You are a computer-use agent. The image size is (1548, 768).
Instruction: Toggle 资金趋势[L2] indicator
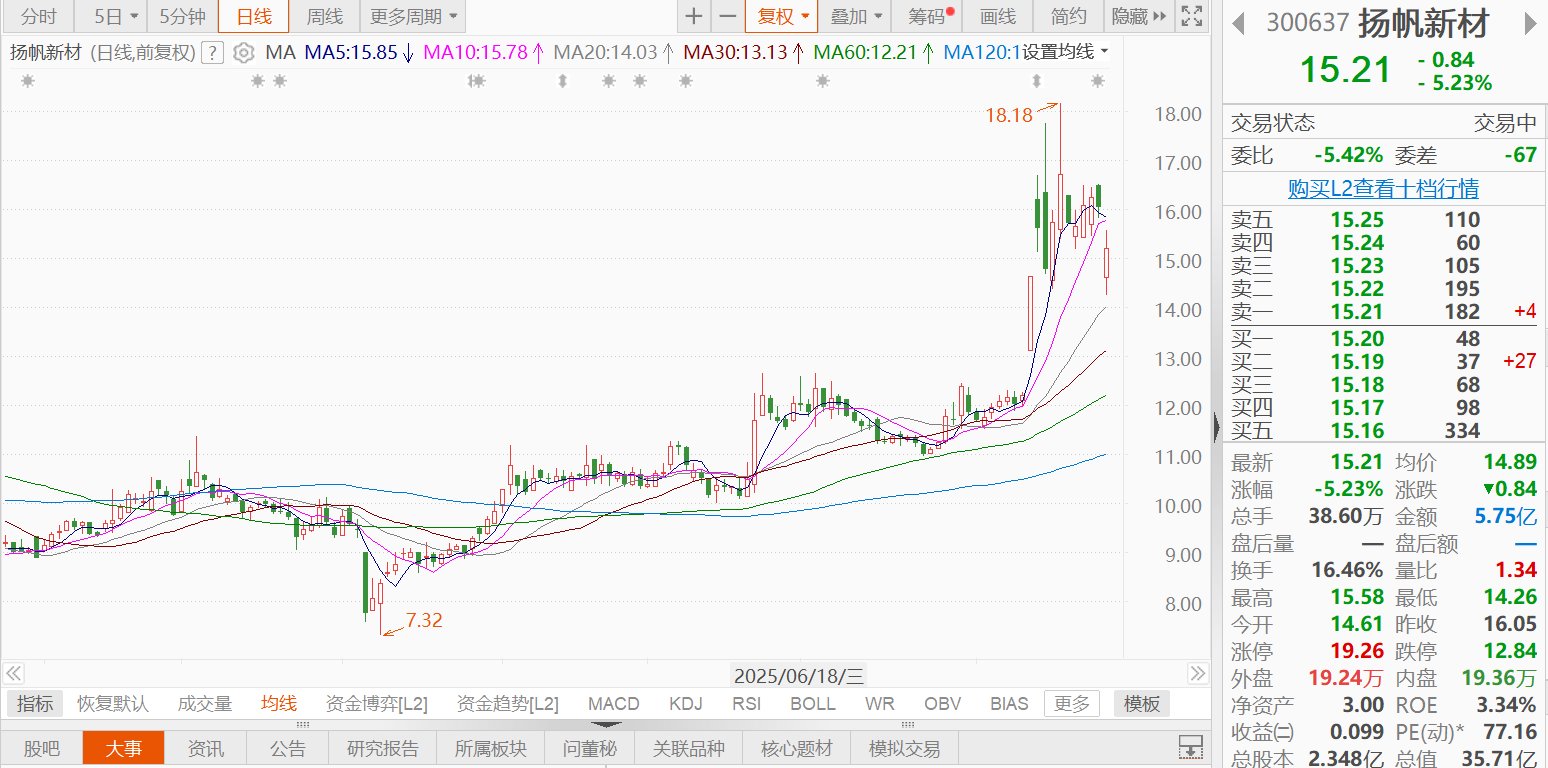507,704
